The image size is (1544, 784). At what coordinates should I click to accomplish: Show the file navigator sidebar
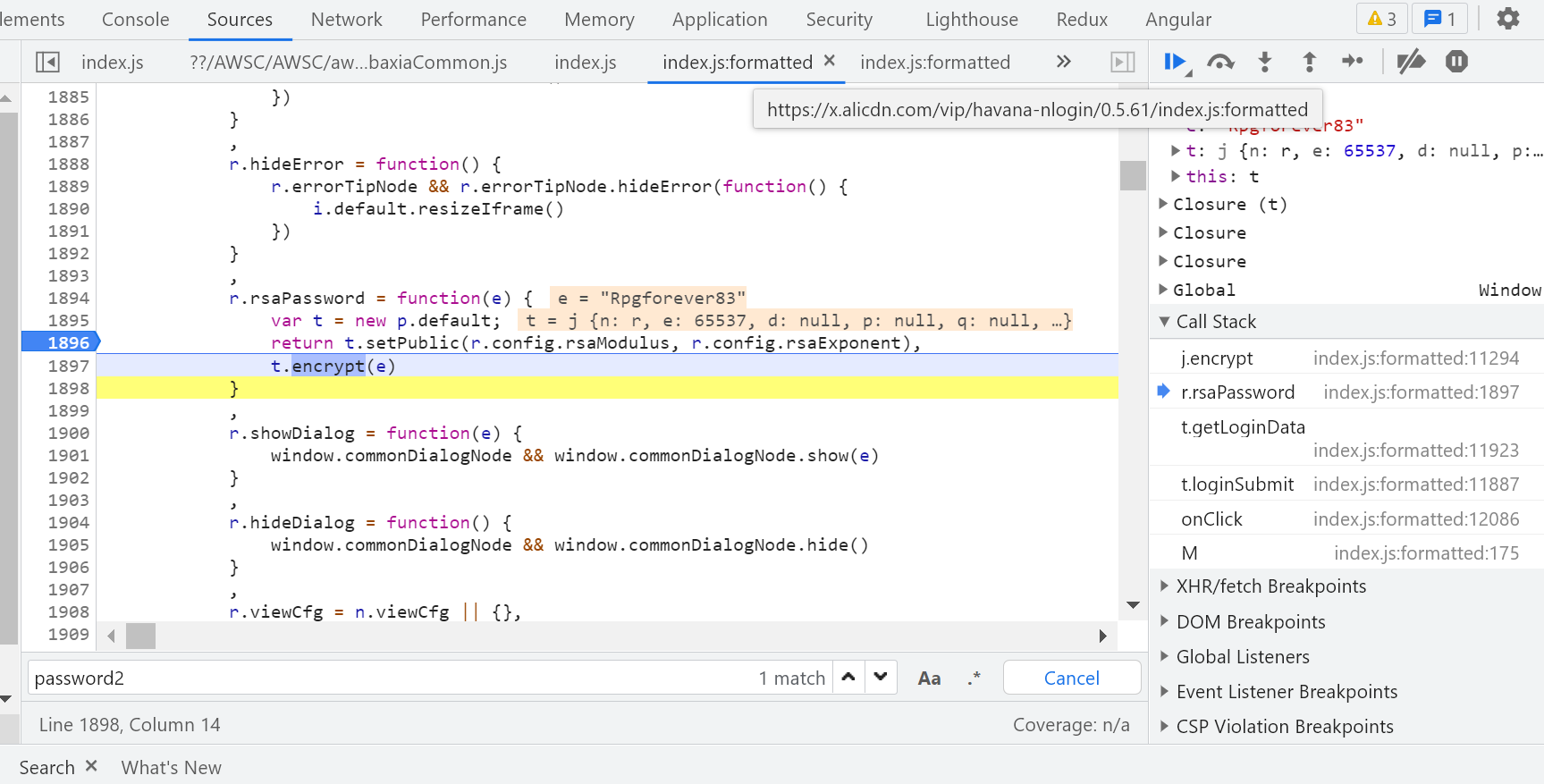point(47,62)
